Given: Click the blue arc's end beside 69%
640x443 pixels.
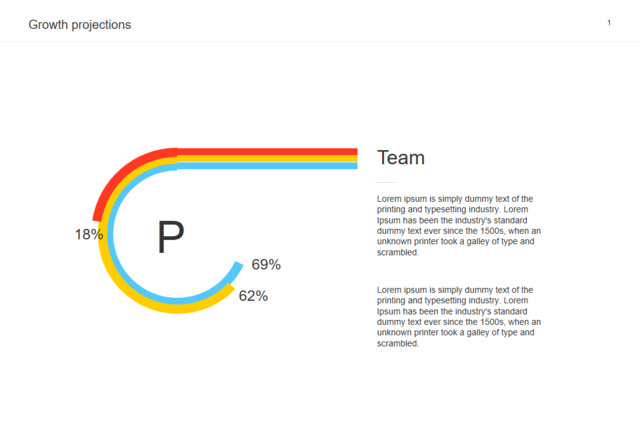Looking at the screenshot, I should tap(237, 268).
